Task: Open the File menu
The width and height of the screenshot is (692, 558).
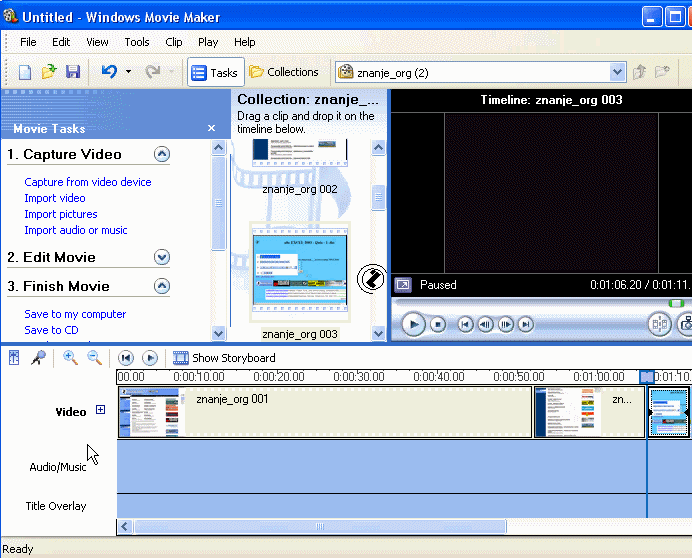Action: [x=28, y=42]
